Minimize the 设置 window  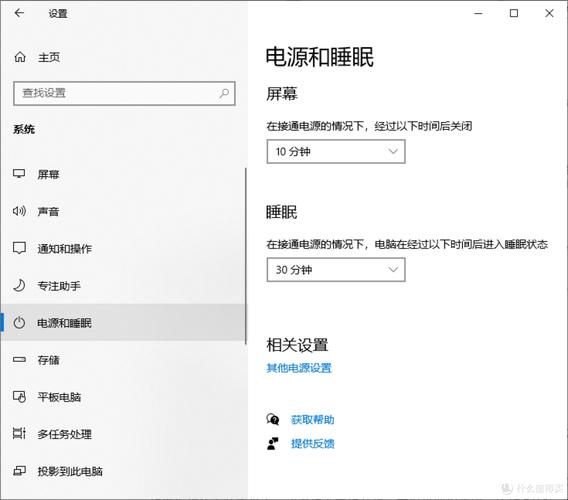click(479, 13)
